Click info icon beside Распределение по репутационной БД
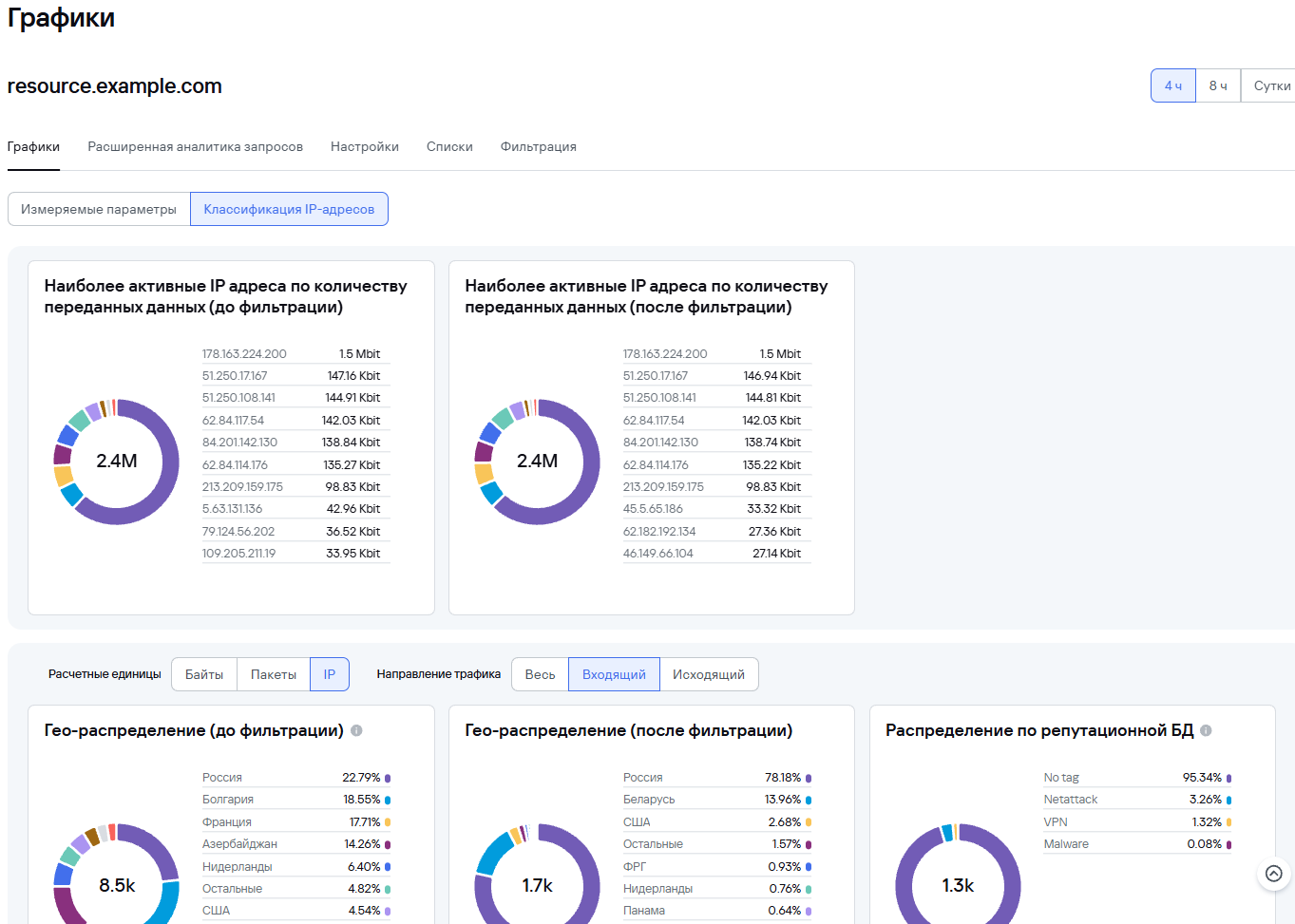Screen dimensions: 1295x924 1206,730
